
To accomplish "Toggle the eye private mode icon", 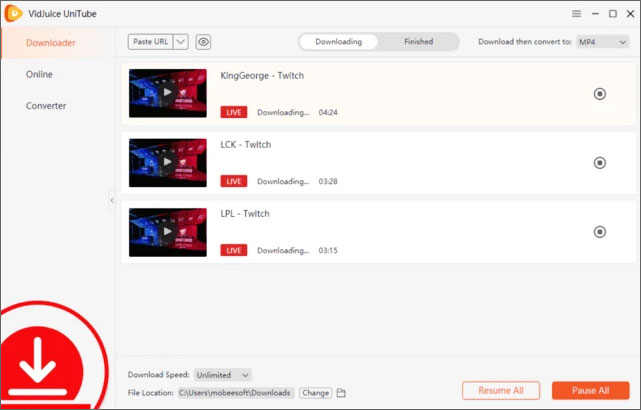I will 203,42.
